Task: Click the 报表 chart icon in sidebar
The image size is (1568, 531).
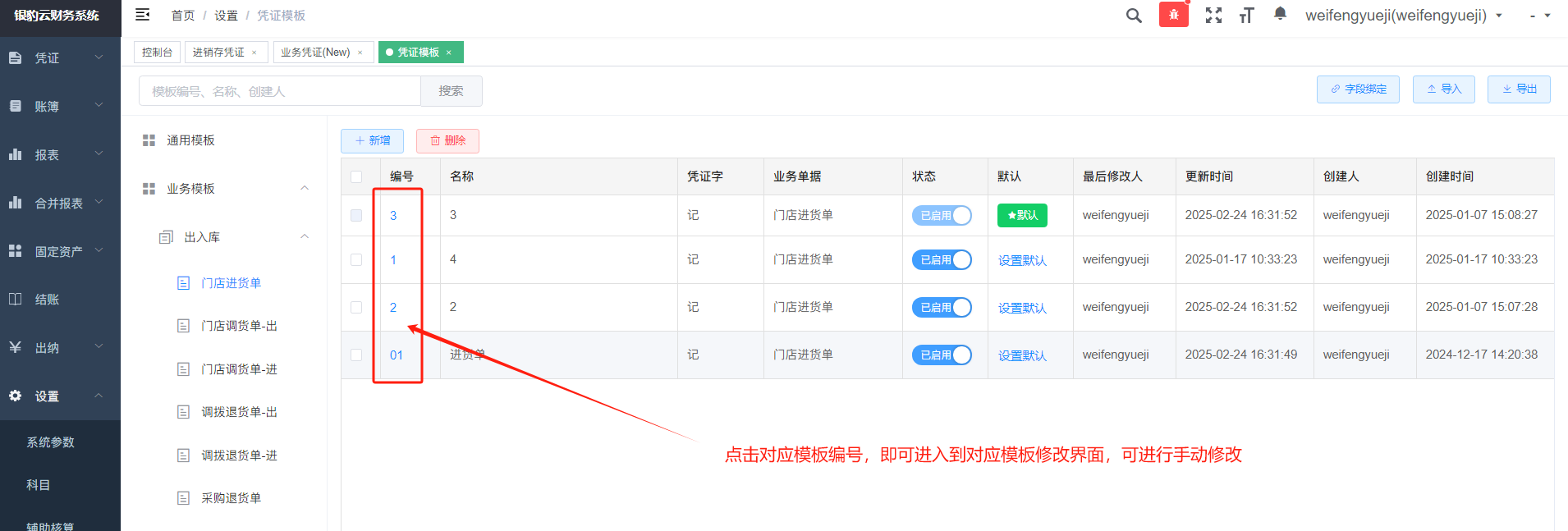Action: click(15, 154)
